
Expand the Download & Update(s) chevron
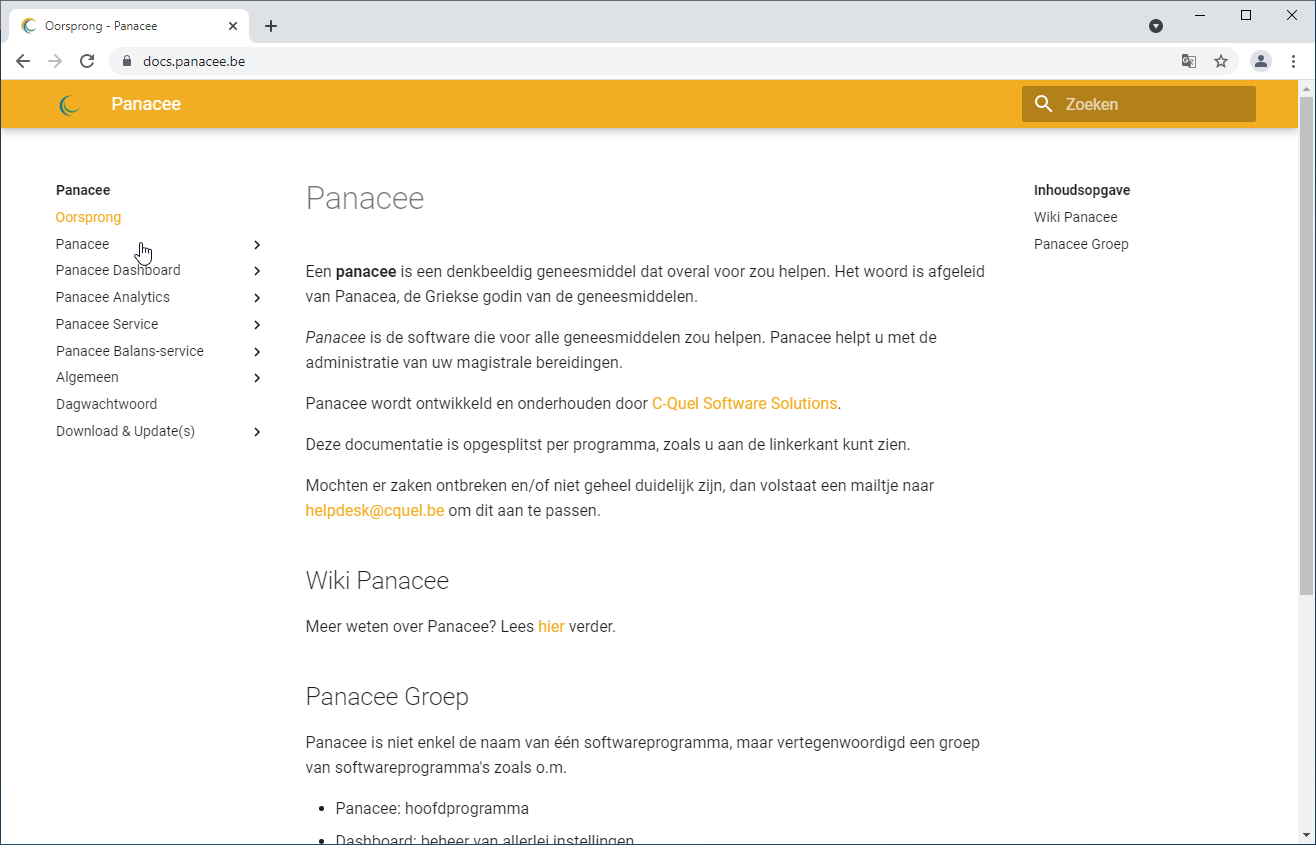[257, 432]
